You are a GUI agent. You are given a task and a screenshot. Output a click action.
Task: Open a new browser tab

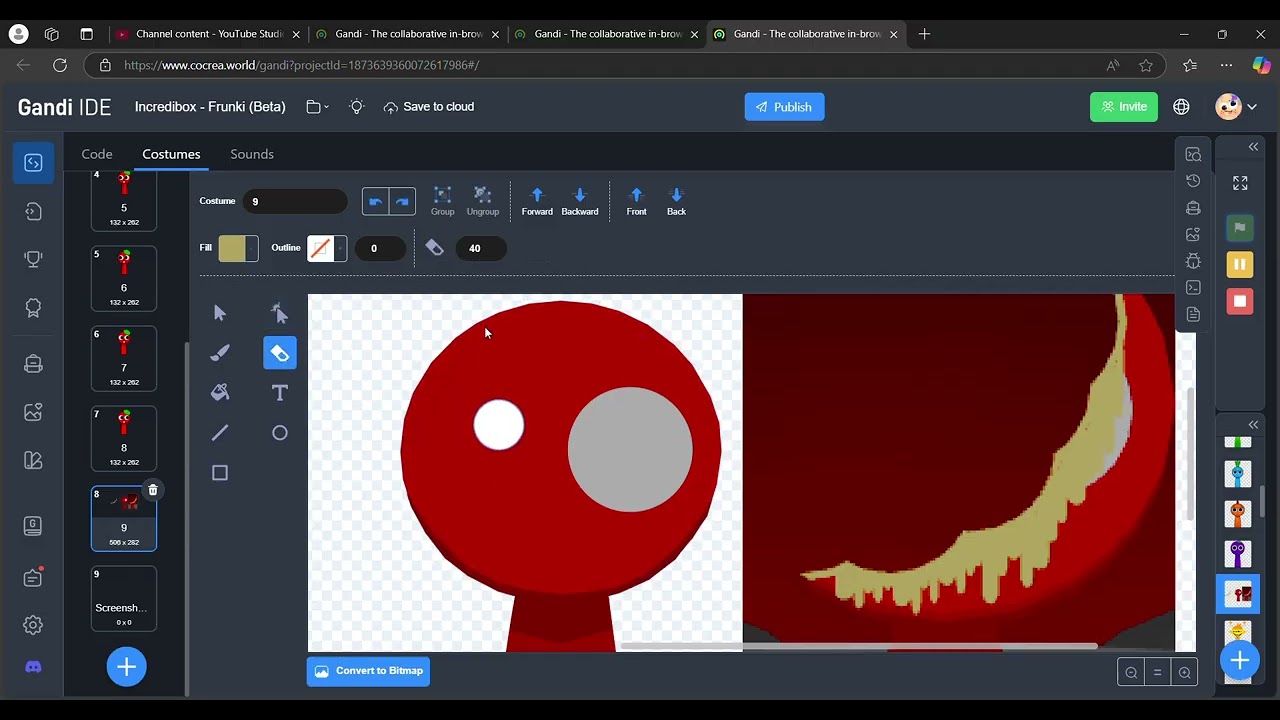coord(924,34)
